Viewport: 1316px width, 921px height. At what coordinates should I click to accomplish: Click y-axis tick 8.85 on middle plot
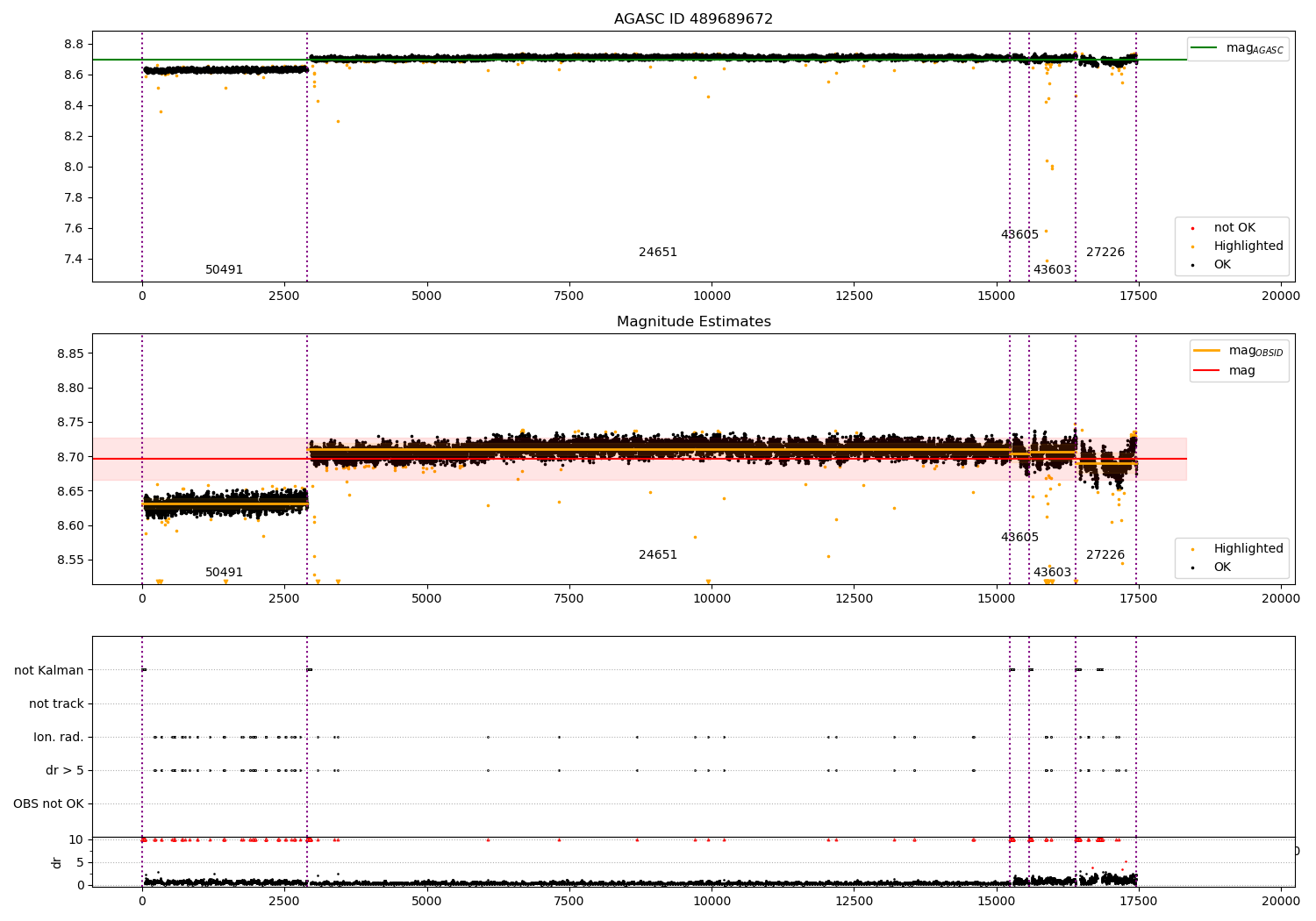pyautogui.click(x=70, y=353)
